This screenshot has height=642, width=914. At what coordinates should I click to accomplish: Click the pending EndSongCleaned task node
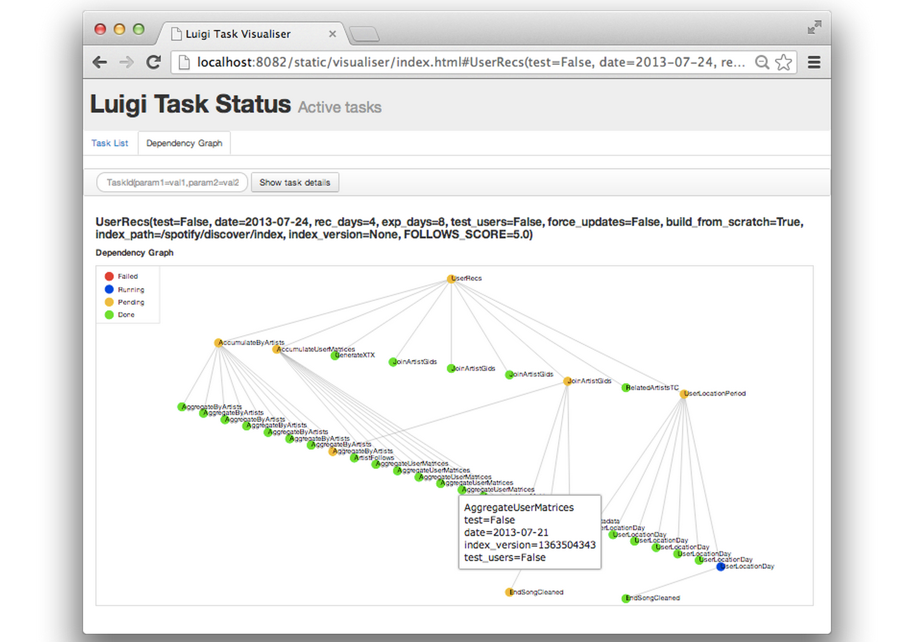click(x=507, y=590)
